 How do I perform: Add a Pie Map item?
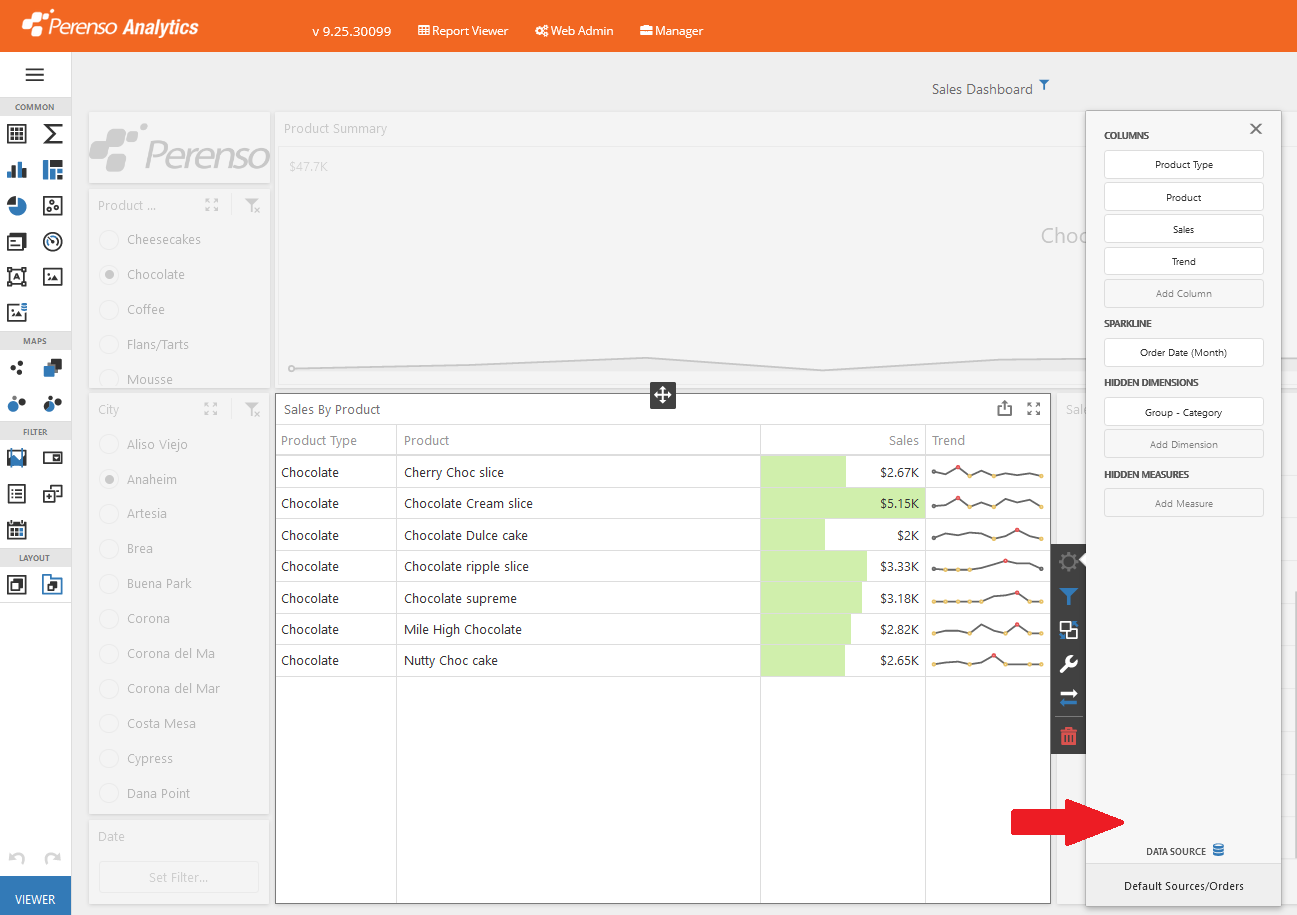53,403
